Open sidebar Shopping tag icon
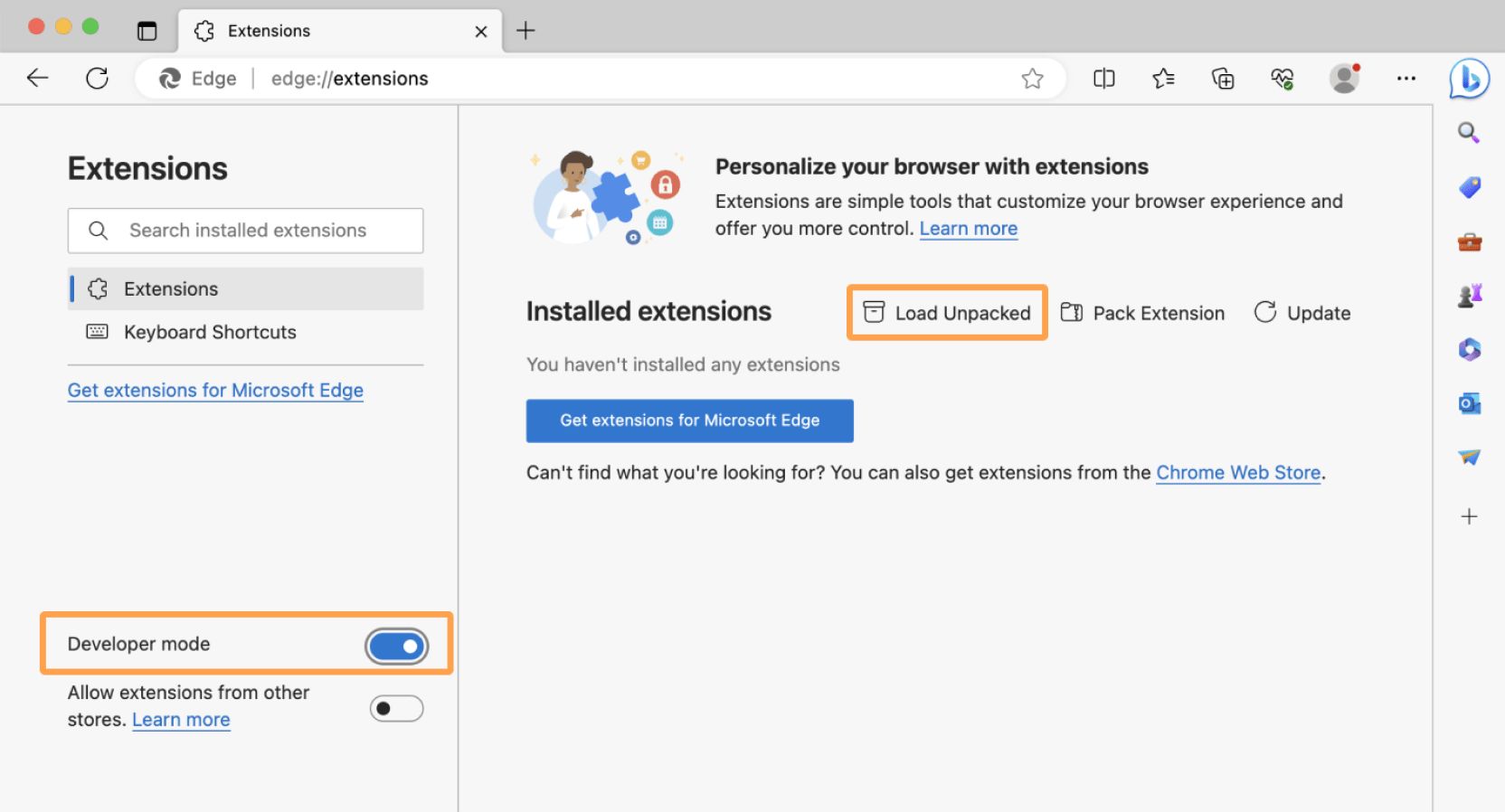This screenshot has height=812, width=1505. pyautogui.click(x=1469, y=187)
